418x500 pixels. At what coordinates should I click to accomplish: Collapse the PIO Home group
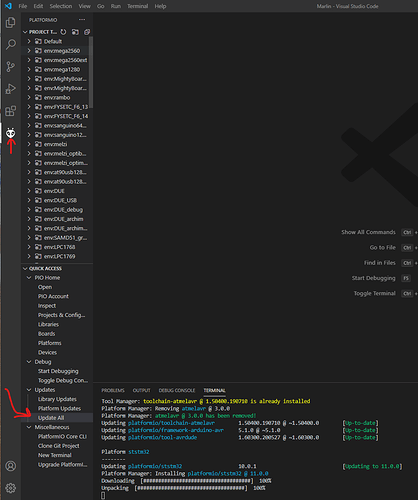point(29,278)
